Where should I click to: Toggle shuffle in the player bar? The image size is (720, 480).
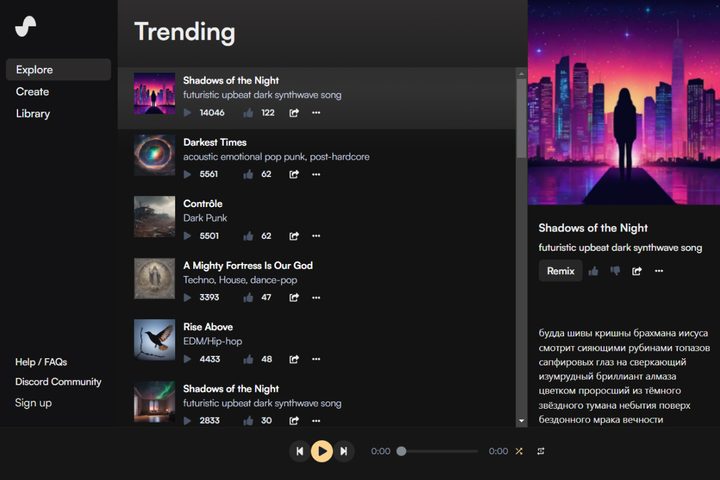coord(519,451)
